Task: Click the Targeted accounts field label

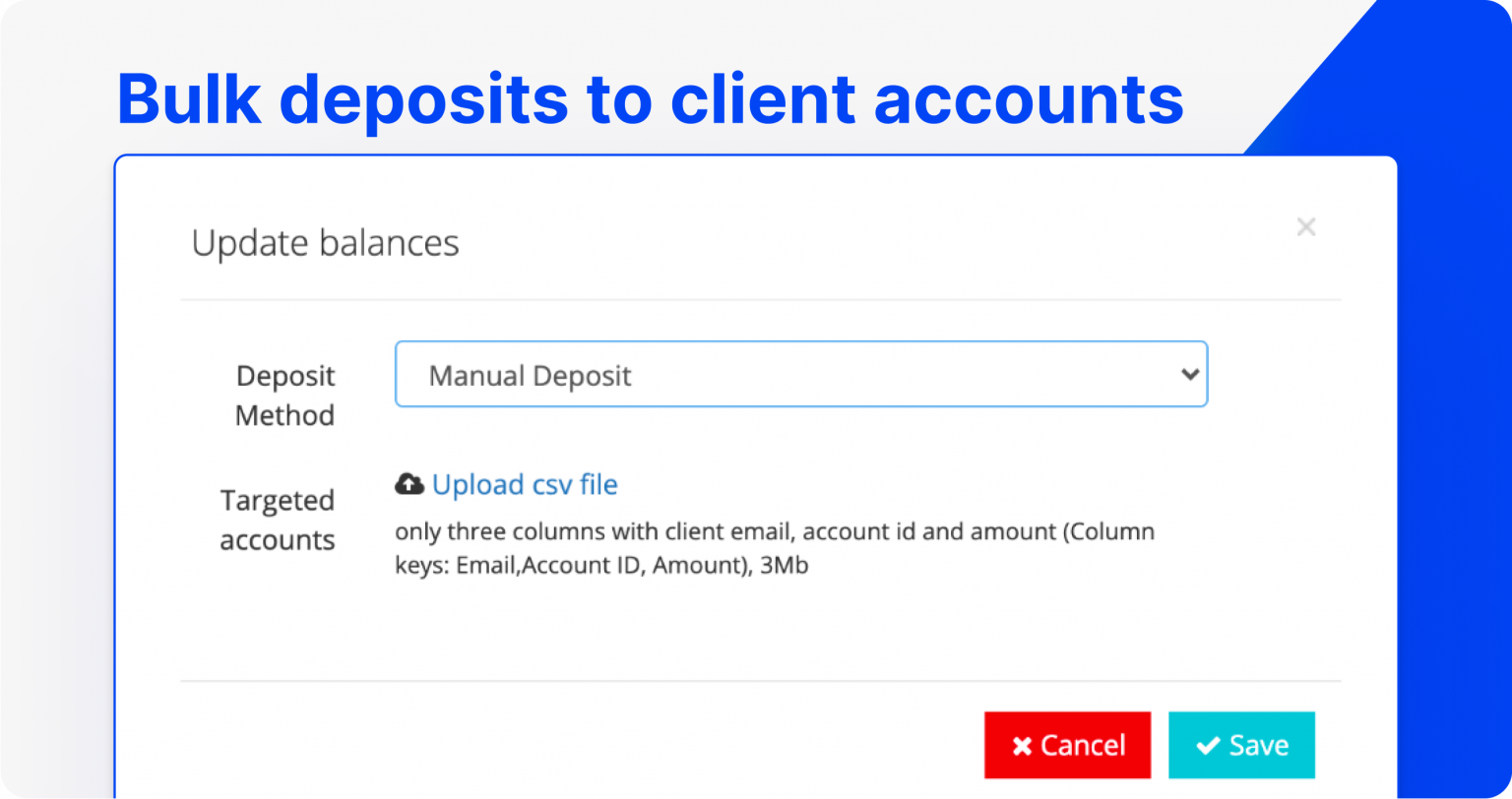Action: [277, 520]
